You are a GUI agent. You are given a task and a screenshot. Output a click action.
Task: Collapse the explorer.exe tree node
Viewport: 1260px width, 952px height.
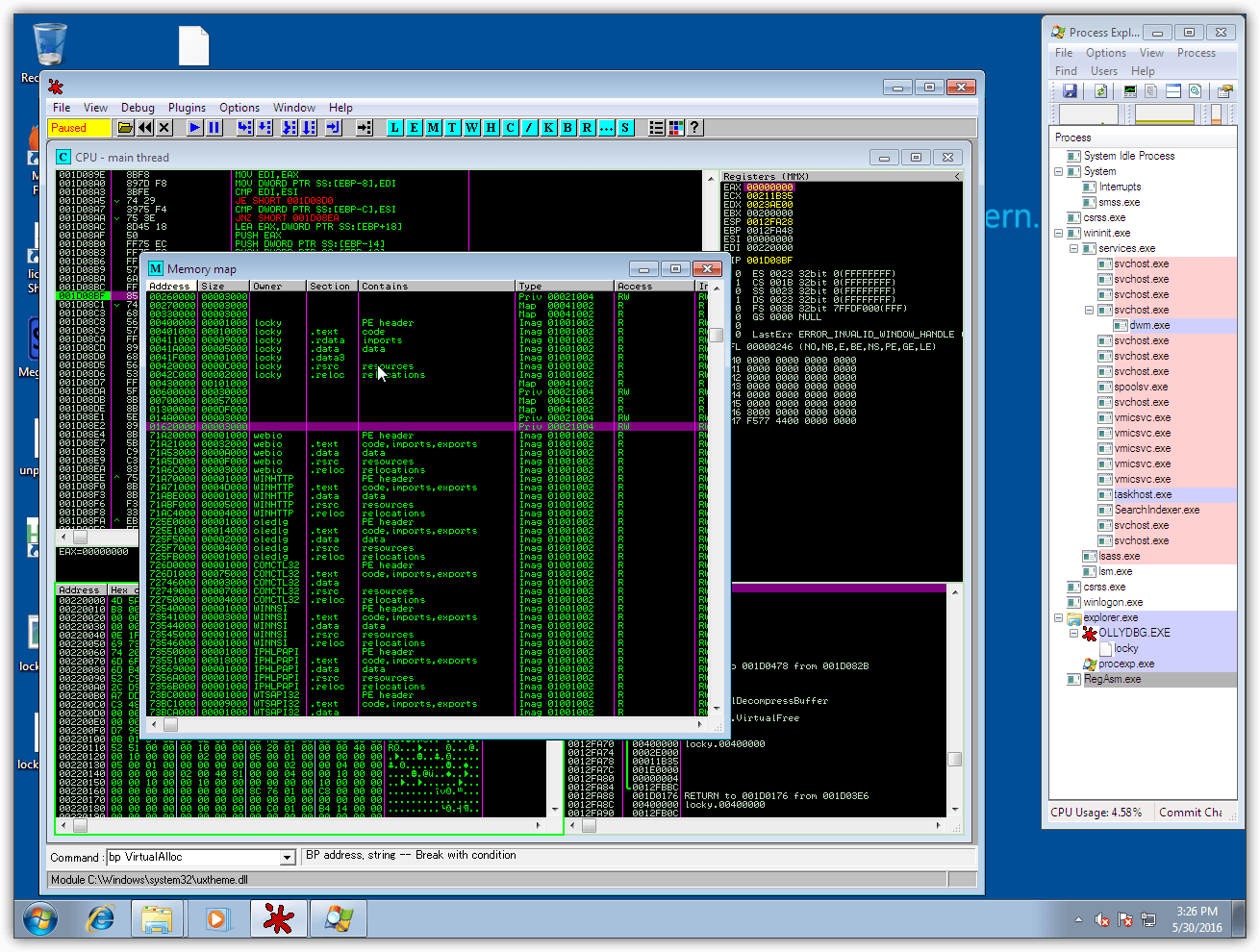[x=1059, y=617]
